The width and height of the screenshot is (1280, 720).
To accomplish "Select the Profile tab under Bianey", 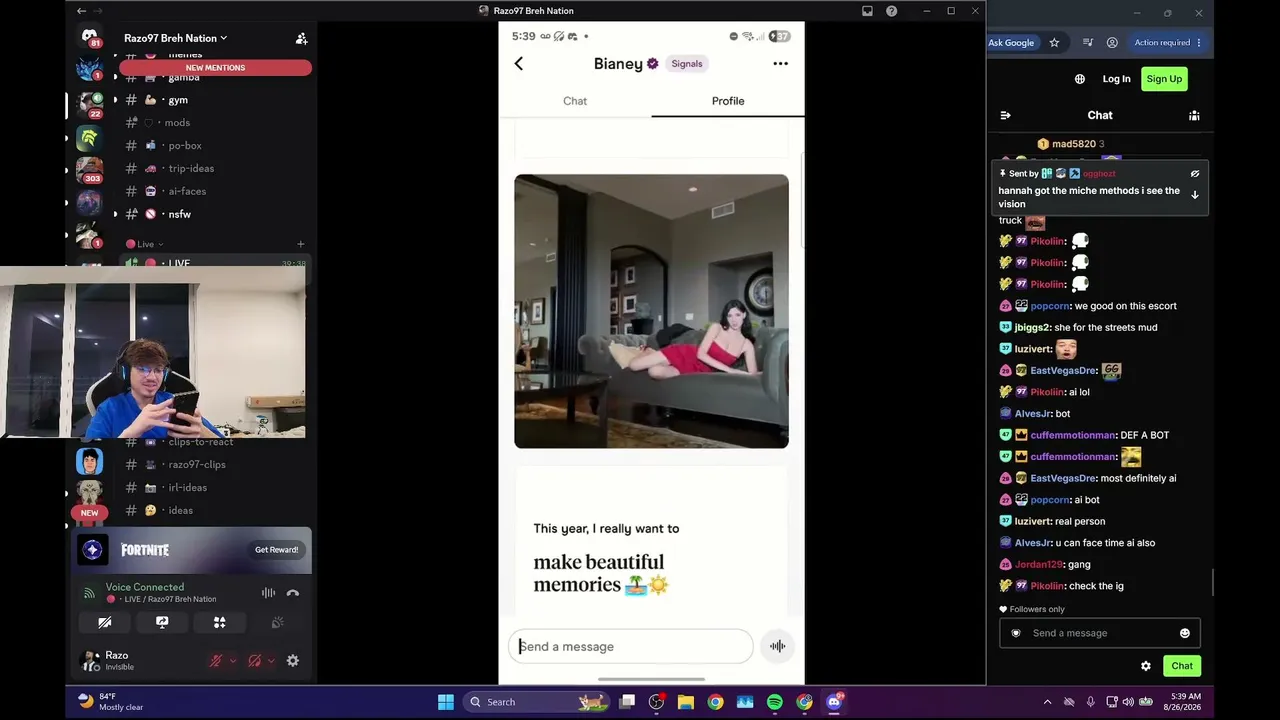I will click(x=728, y=101).
